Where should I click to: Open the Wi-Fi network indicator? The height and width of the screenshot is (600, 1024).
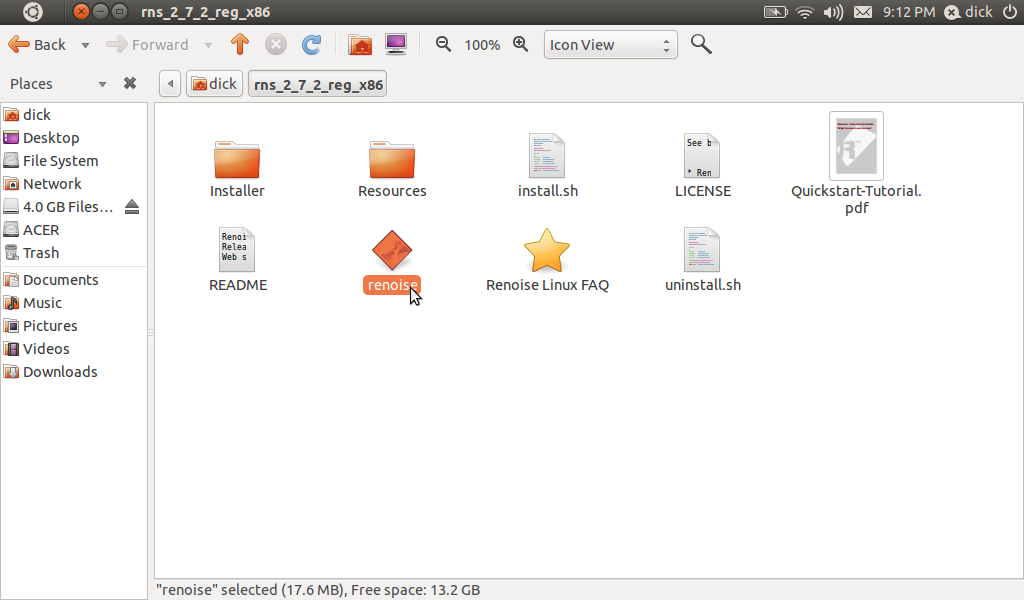805,12
